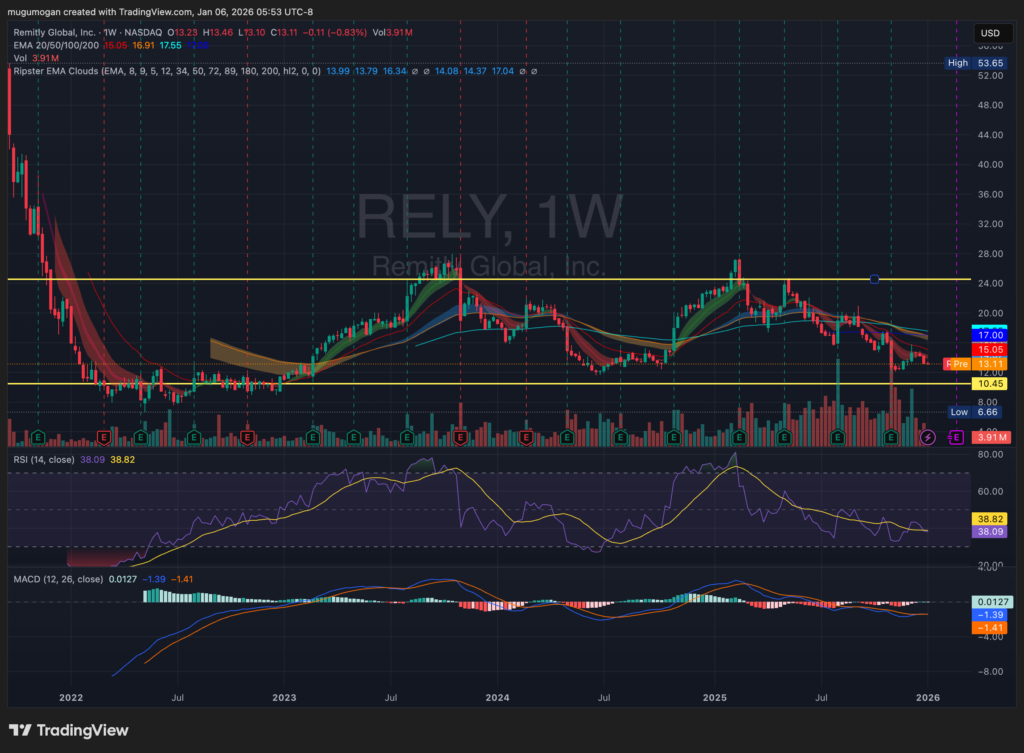Screen dimensions: 1024x753
Task: Click the yellow 10.45 price level label
Action: [x=991, y=384]
